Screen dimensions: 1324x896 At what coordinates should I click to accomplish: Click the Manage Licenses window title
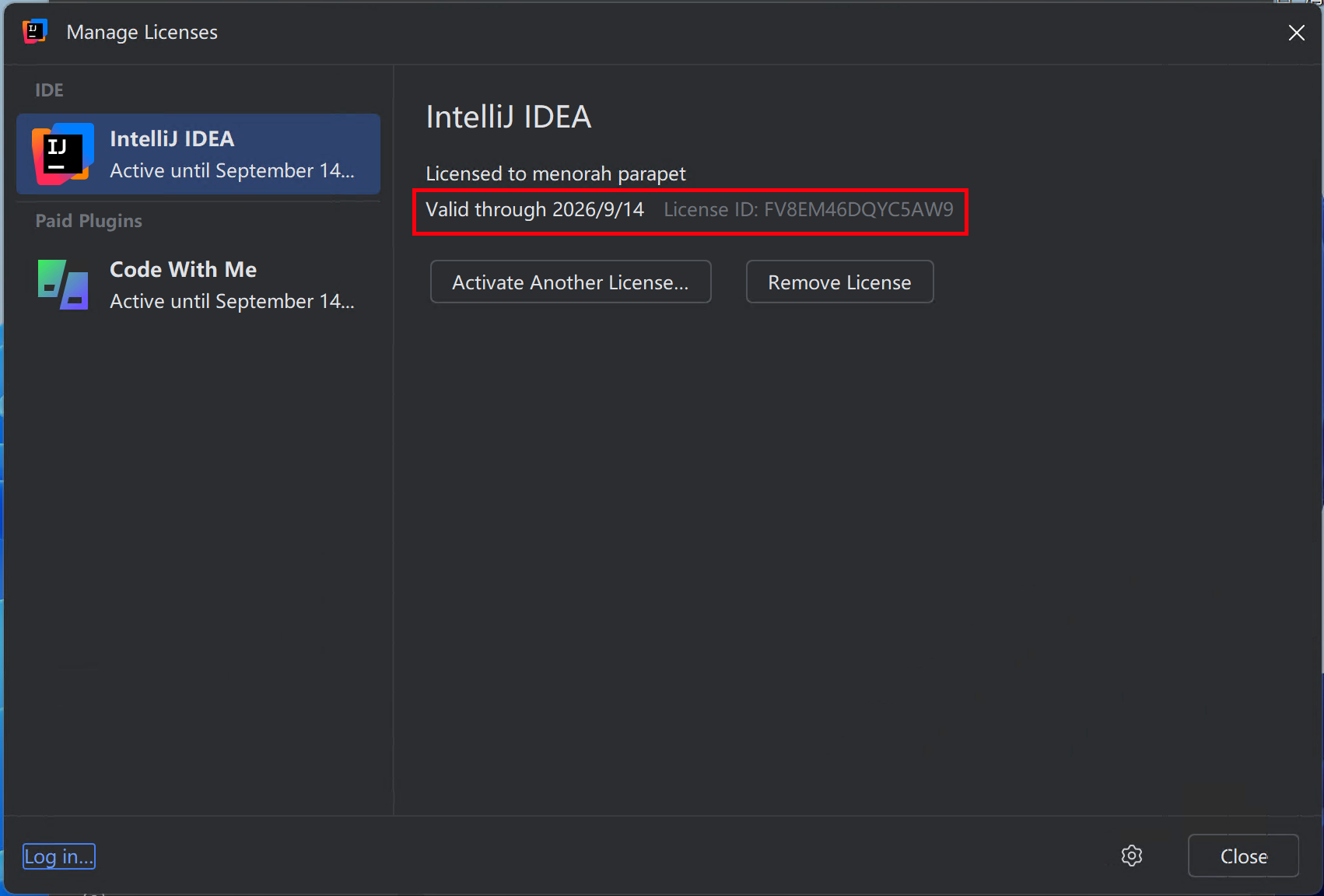142,32
